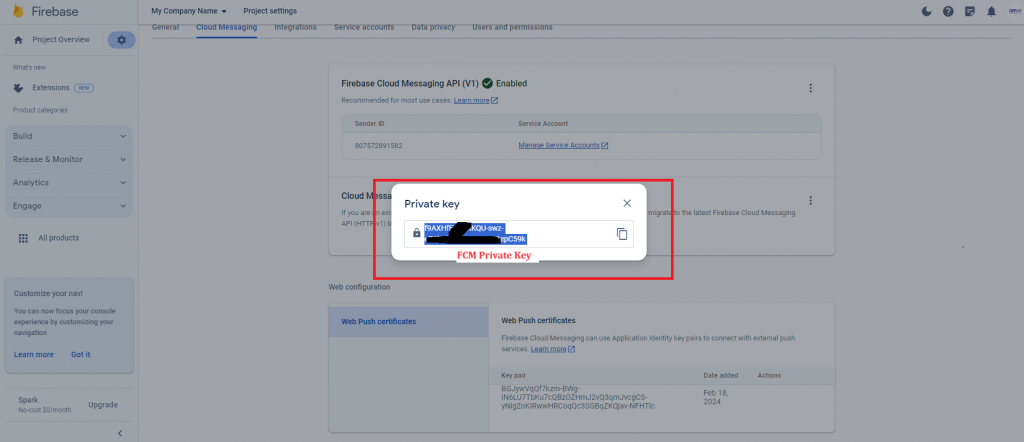Image resolution: width=1024 pixels, height=442 pixels.
Task: Switch to the Integrations tab
Action: [295, 27]
